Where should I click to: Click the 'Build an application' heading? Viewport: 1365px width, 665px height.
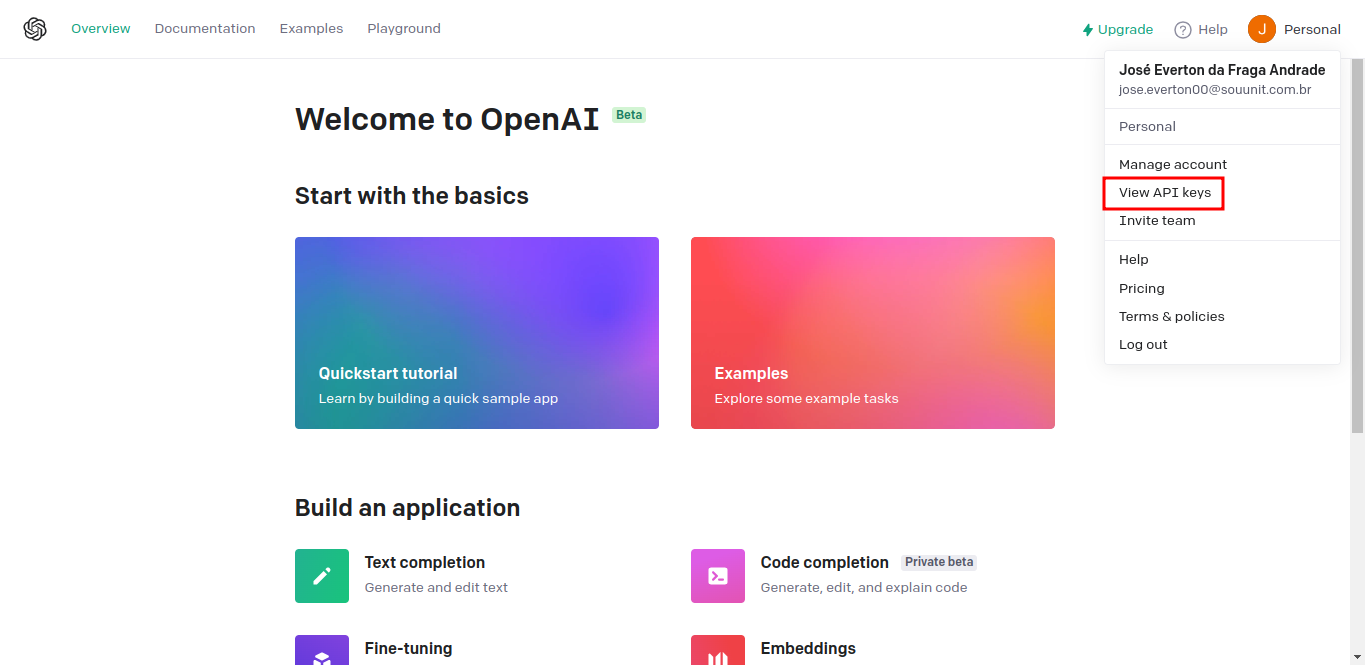(408, 507)
